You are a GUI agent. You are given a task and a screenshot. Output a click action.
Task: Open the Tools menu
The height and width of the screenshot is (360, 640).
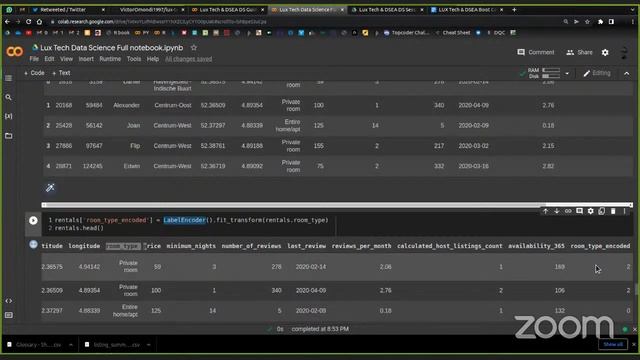pyautogui.click(x=133, y=59)
